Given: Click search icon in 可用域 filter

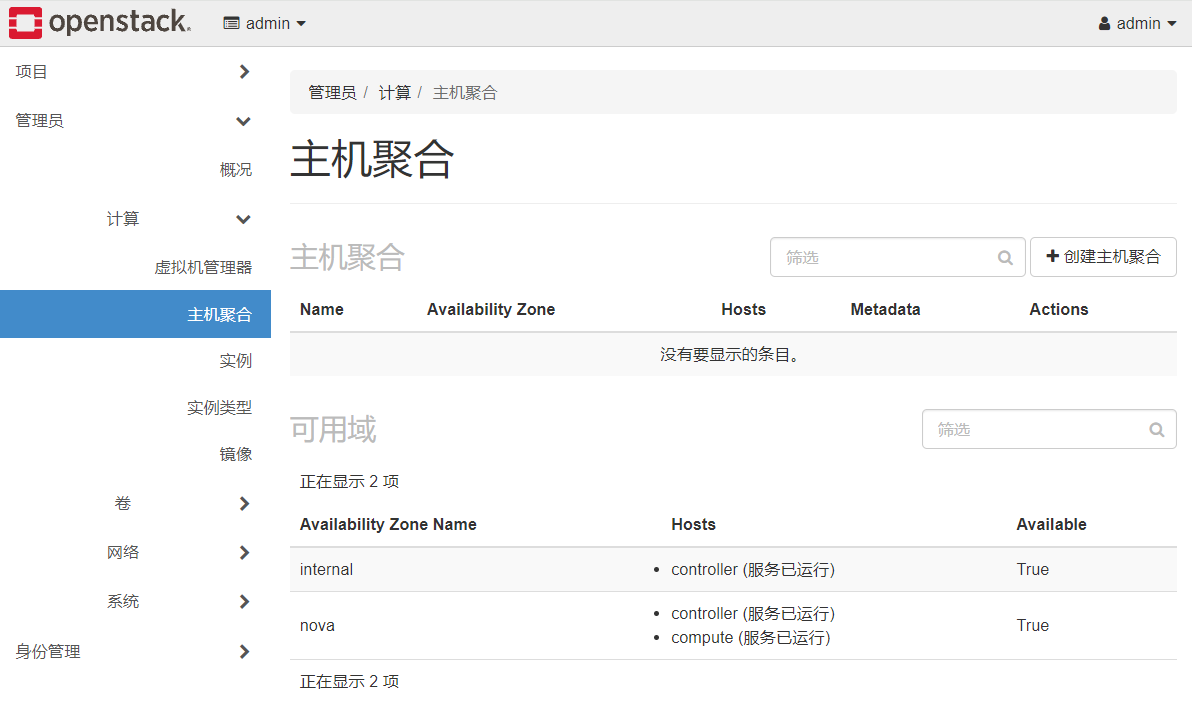Looking at the screenshot, I should (x=1156, y=430).
